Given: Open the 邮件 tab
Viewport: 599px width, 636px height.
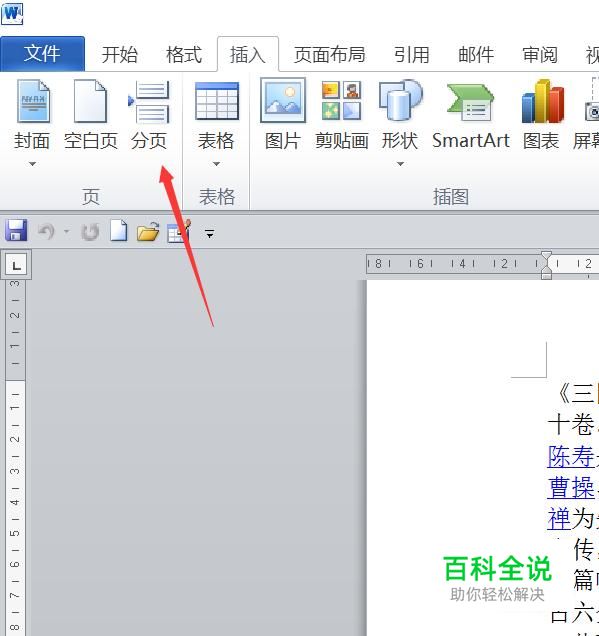Looking at the screenshot, I should click(476, 54).
